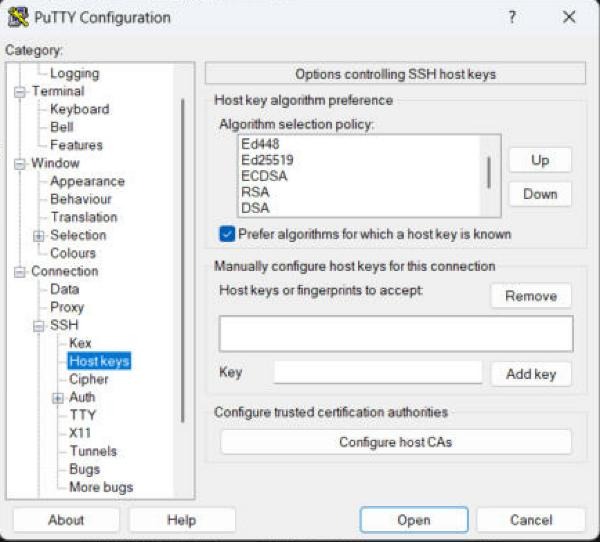Click the question mark help button in title bar
Screen dimensions: 600x542
[512, 17]
